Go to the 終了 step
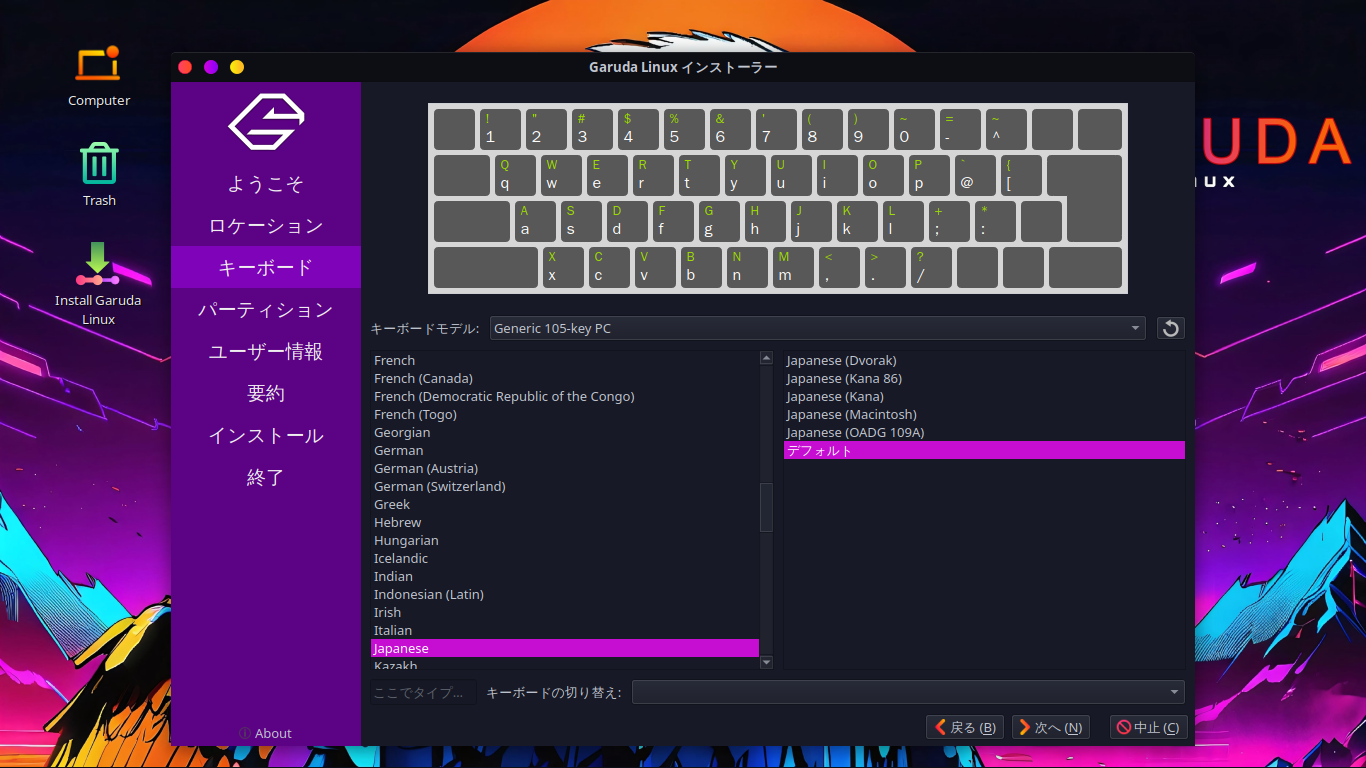The width and height of the screenshot is (1366, 768). 266,478
